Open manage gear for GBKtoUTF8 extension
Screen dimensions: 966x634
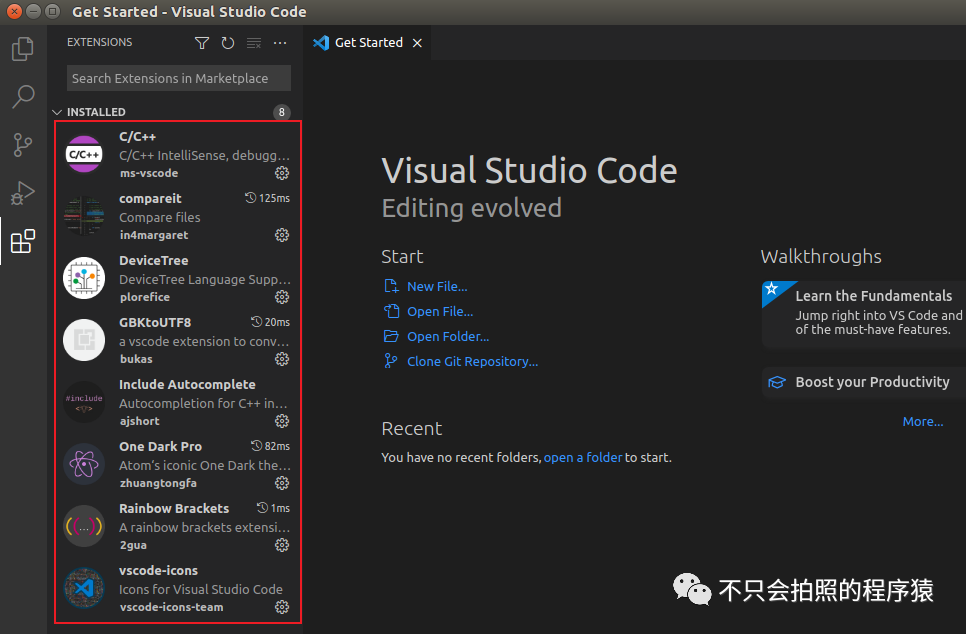pos(282,359)
